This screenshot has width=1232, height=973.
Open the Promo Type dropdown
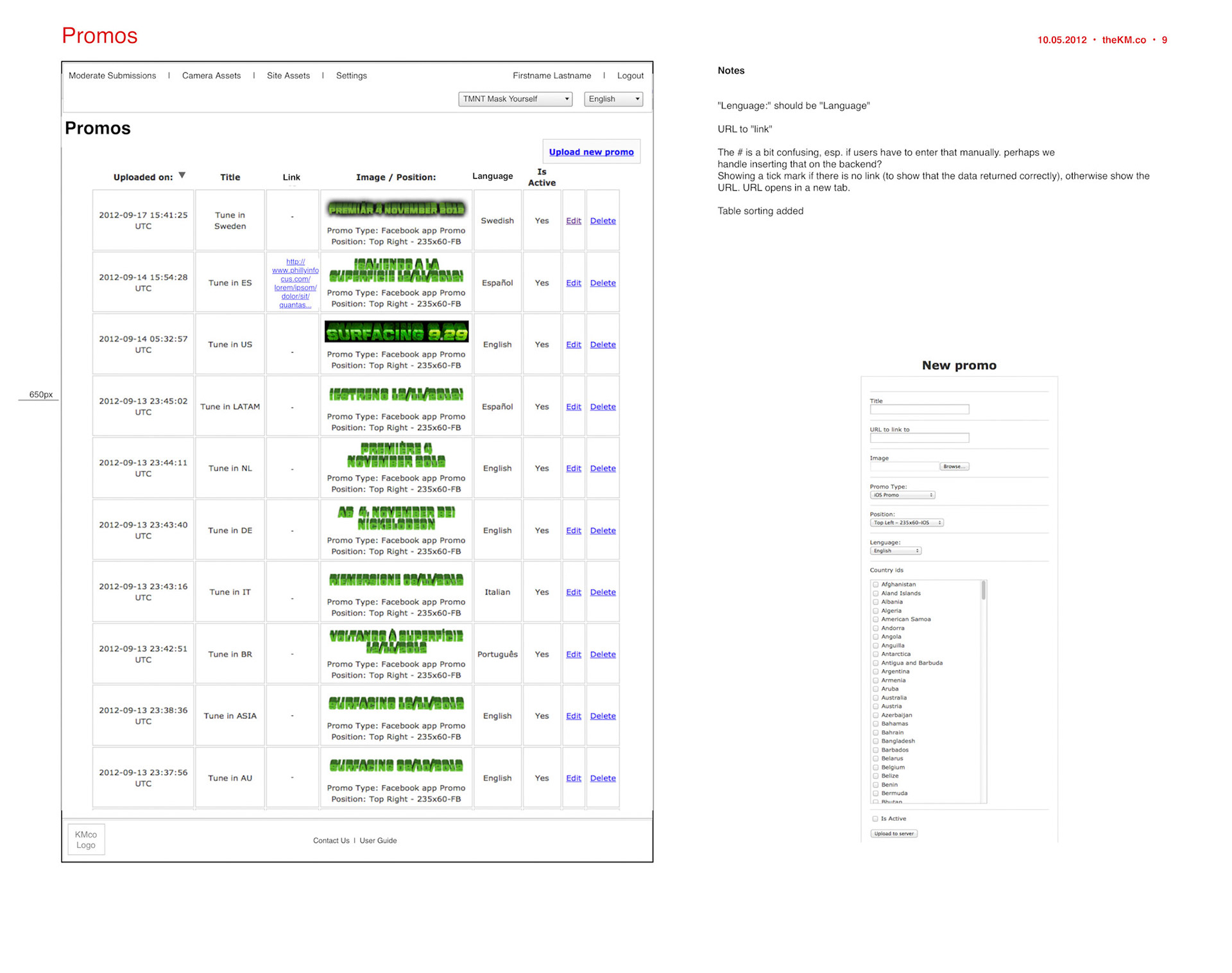pos(902,495)
